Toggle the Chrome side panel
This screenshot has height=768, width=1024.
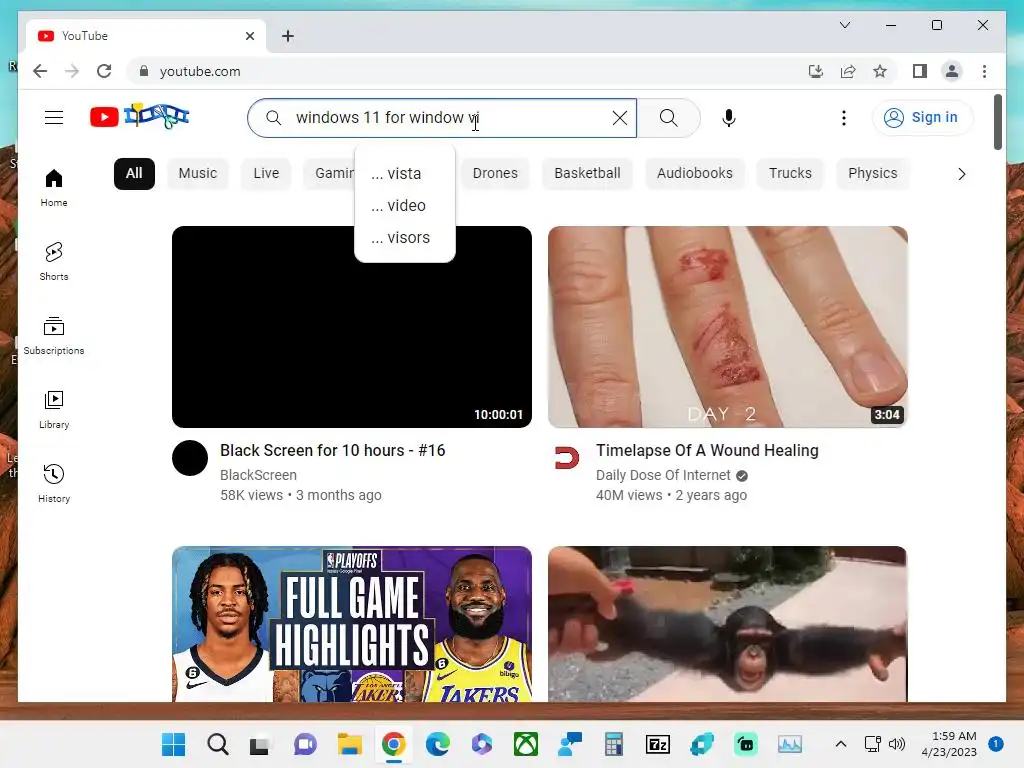(920, 71)
